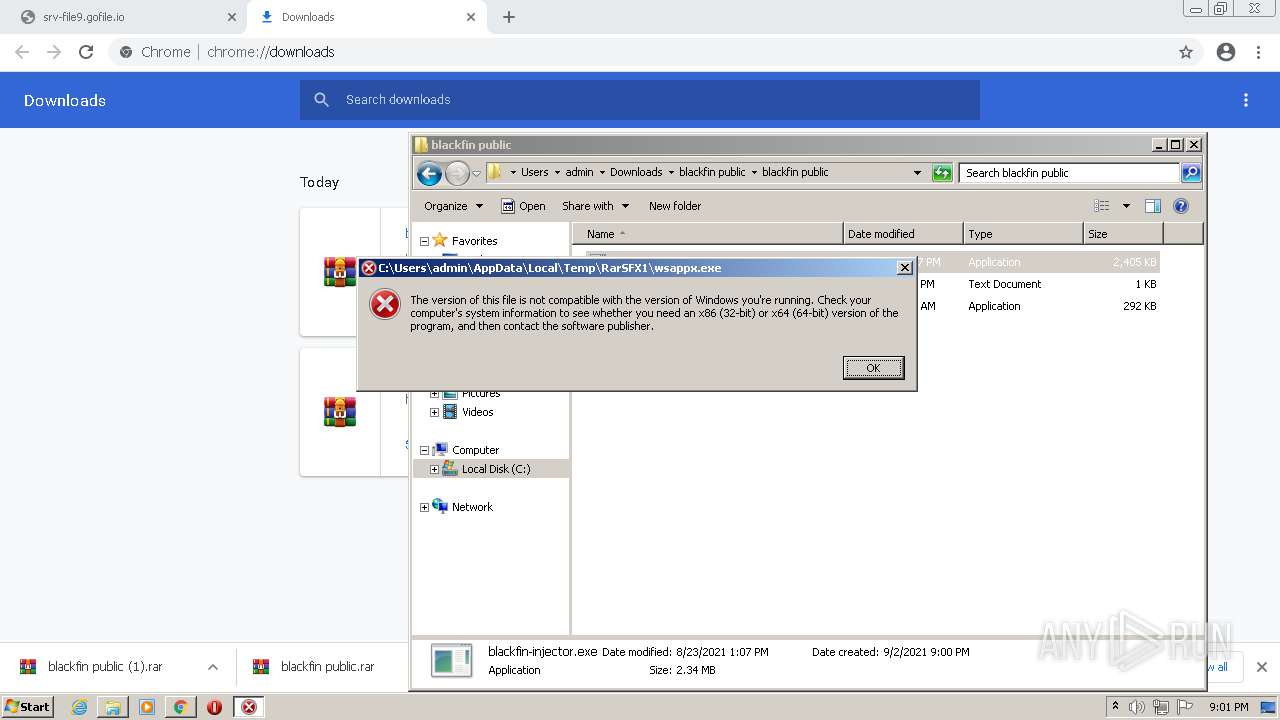Click the Search downloads field in Chrome

pos(640,100)
